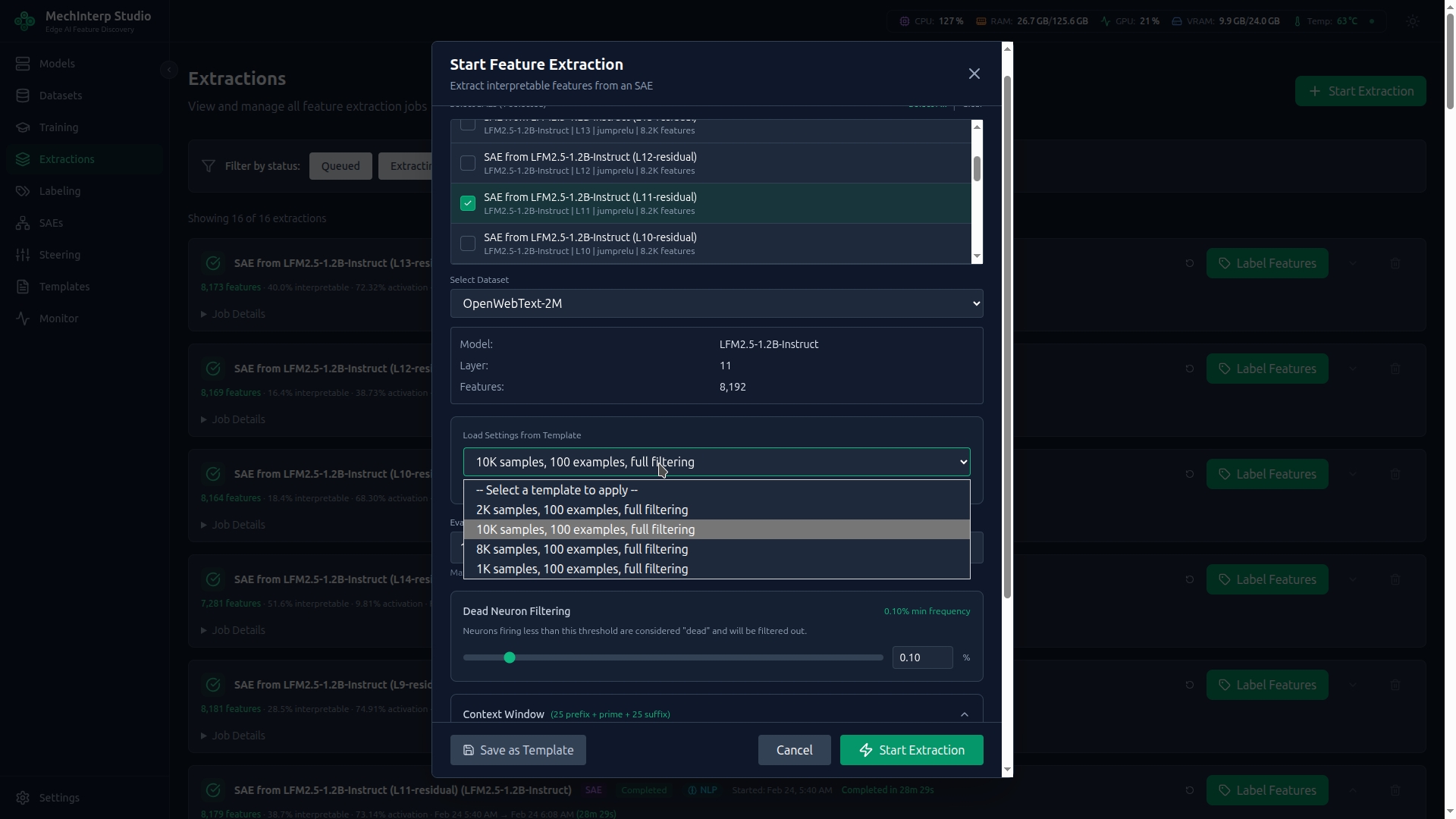Click the Queued status filter
1456x819 pixels.
340,166
